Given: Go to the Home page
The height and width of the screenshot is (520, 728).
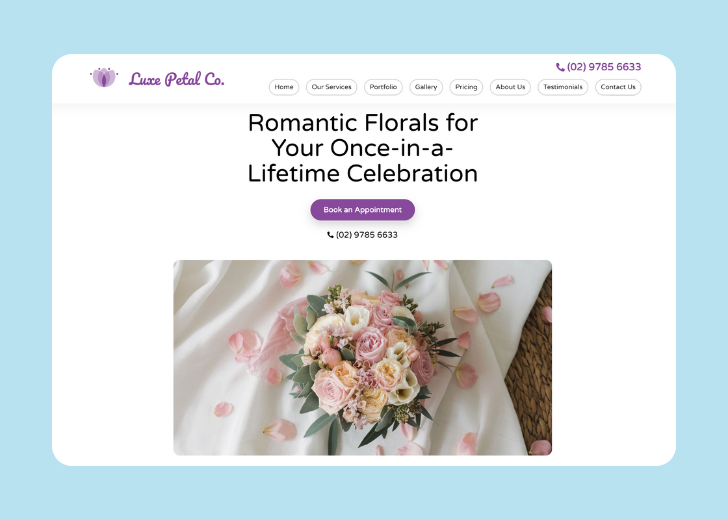Looking at the screenshot, I should tap(284, 87).
